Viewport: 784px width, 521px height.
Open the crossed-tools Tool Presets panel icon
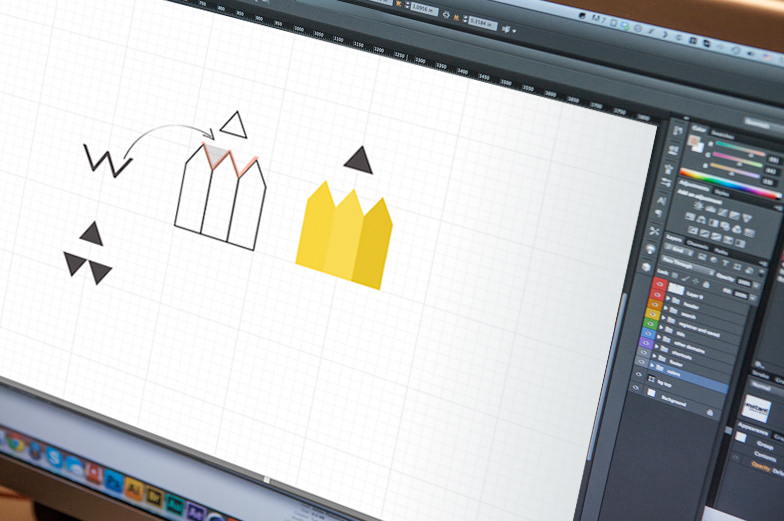coord(654,232)
